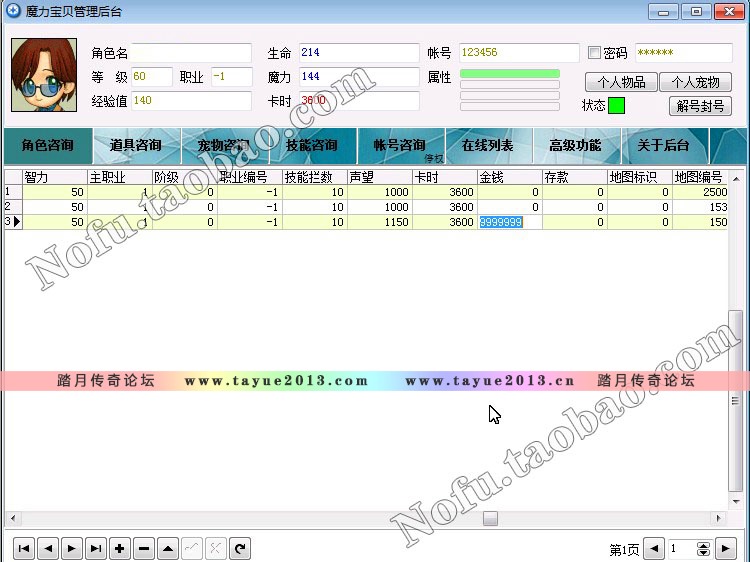Go to previous record in navigator

48,548
